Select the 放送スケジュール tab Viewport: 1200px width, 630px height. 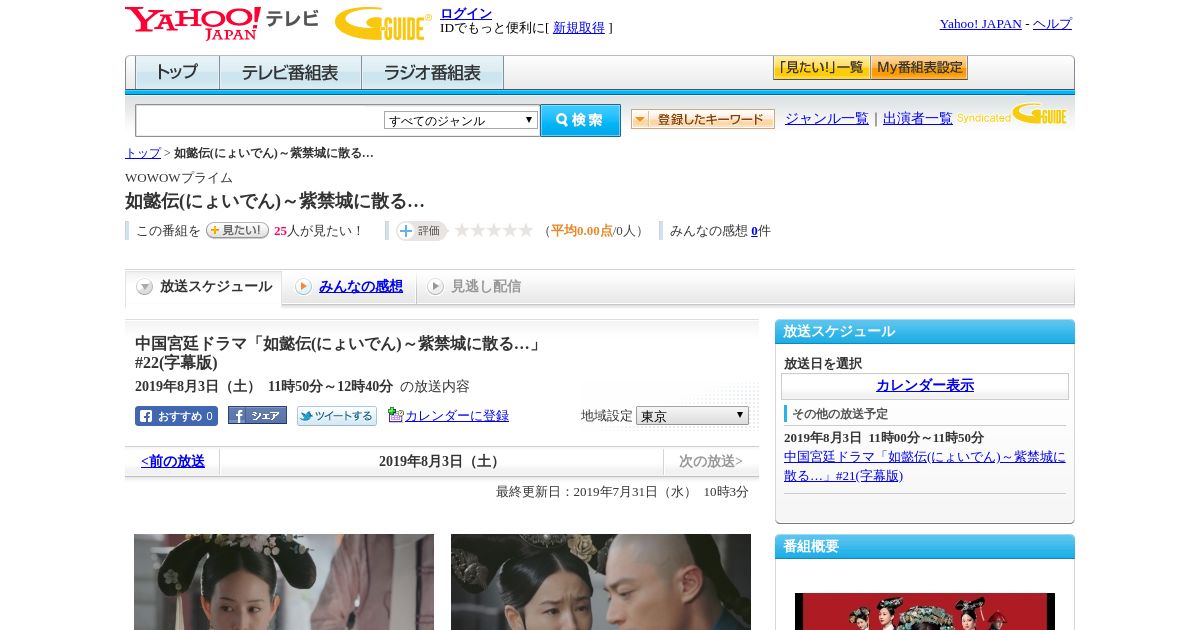click(x=204, y=287)
